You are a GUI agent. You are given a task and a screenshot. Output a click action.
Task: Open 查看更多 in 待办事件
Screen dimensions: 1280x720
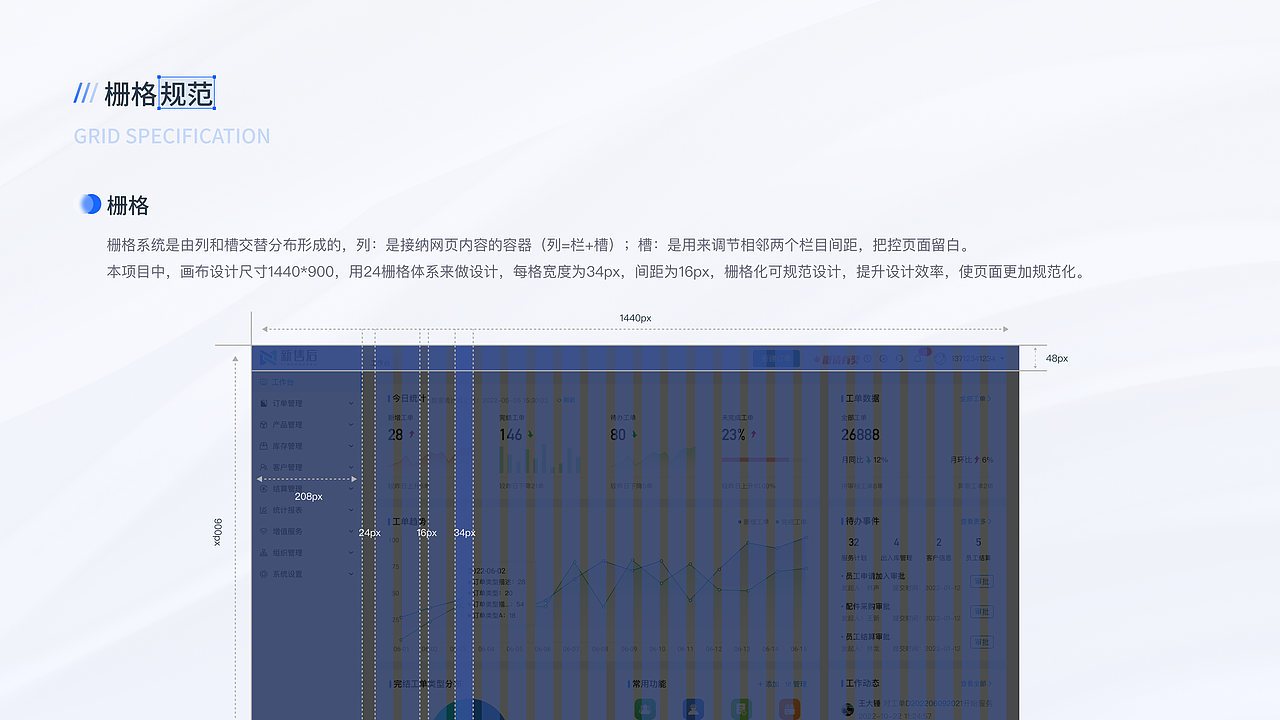click(976, 521)
